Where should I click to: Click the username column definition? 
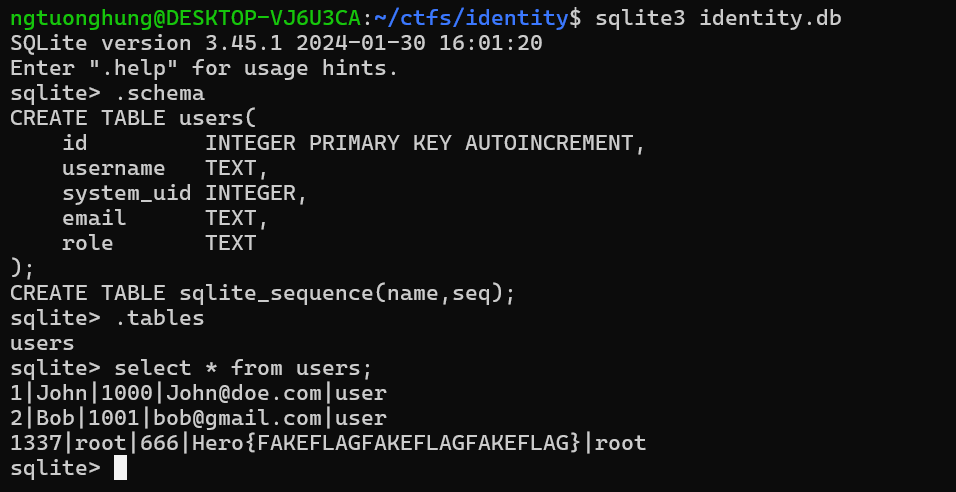[x=165, y=169]
